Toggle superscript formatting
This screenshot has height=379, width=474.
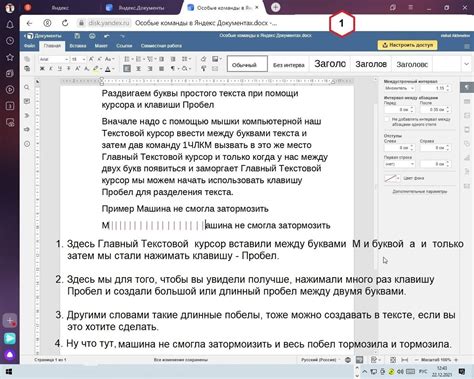point(77,69)
